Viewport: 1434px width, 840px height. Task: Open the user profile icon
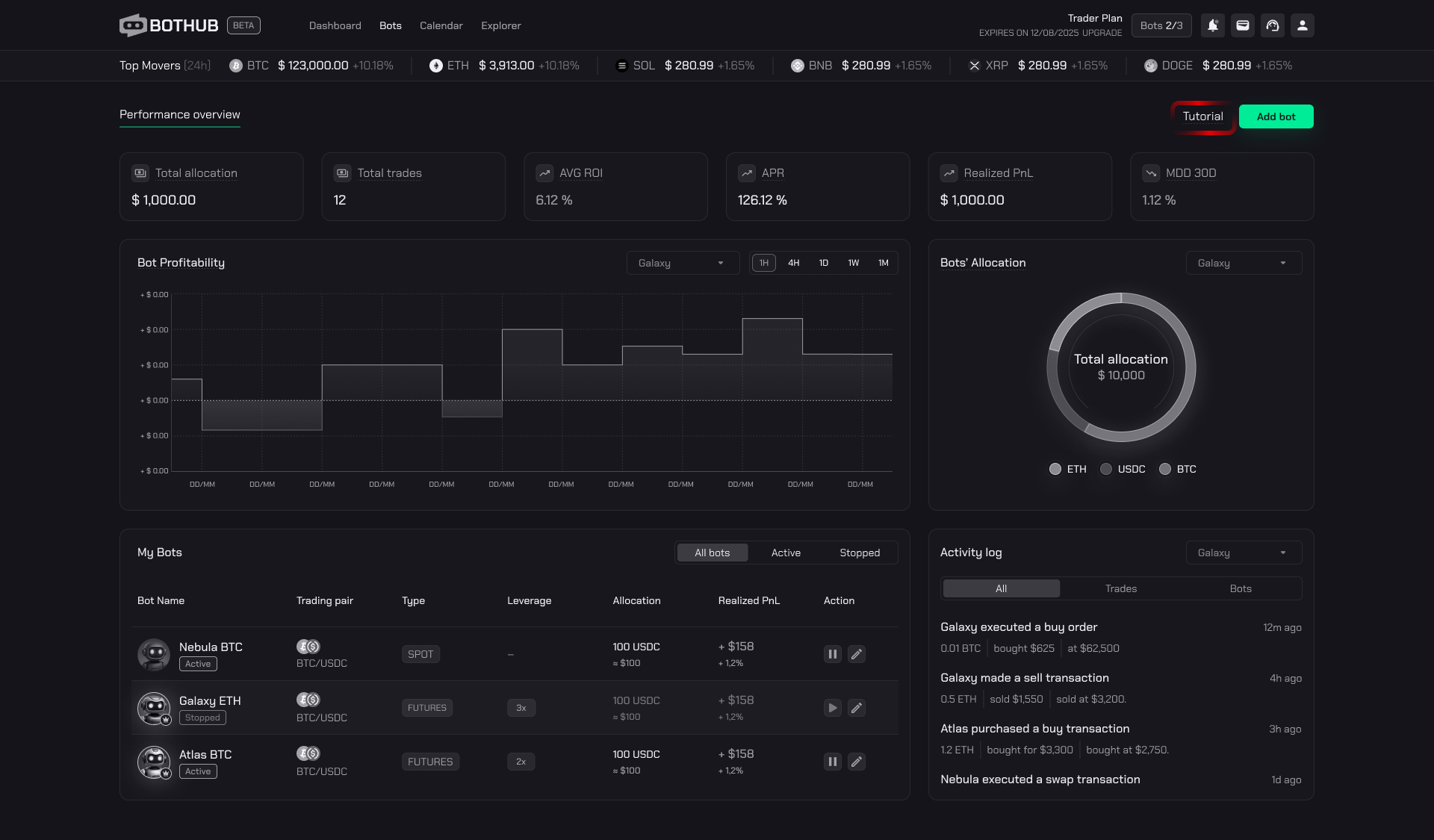(x=1303, y=25)
